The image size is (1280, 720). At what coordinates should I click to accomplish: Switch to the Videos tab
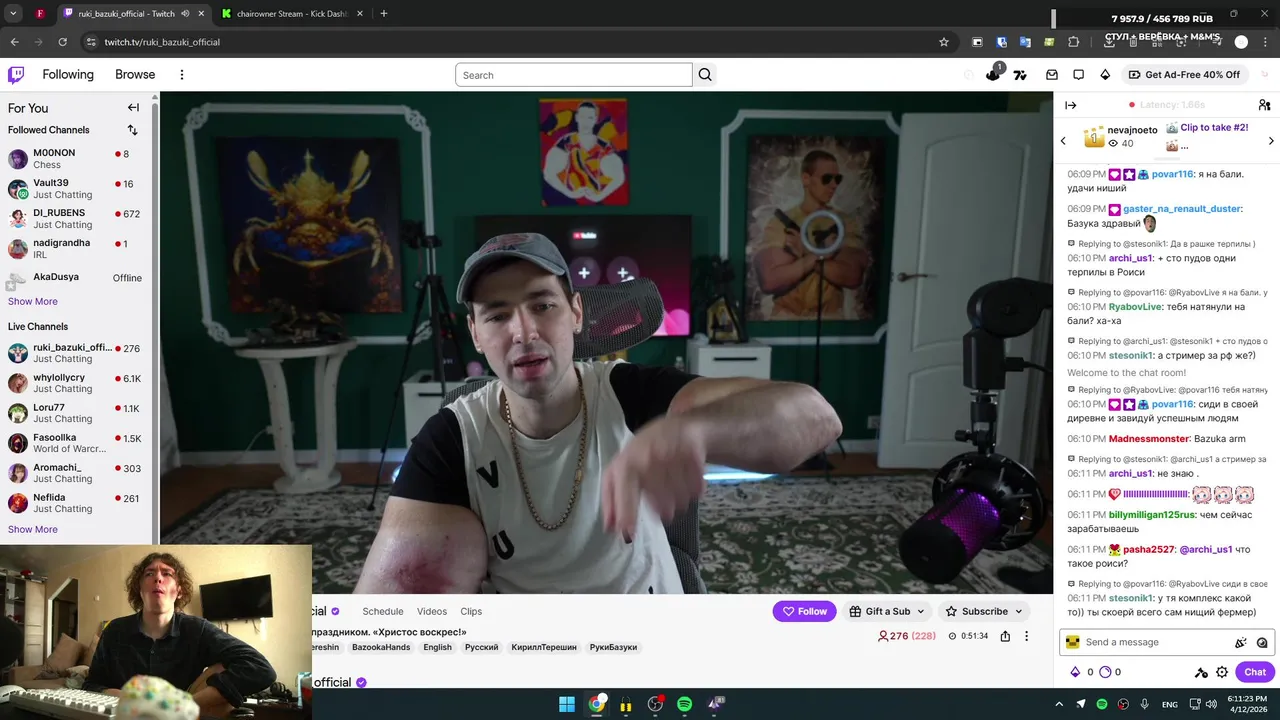tap(432, 611)
